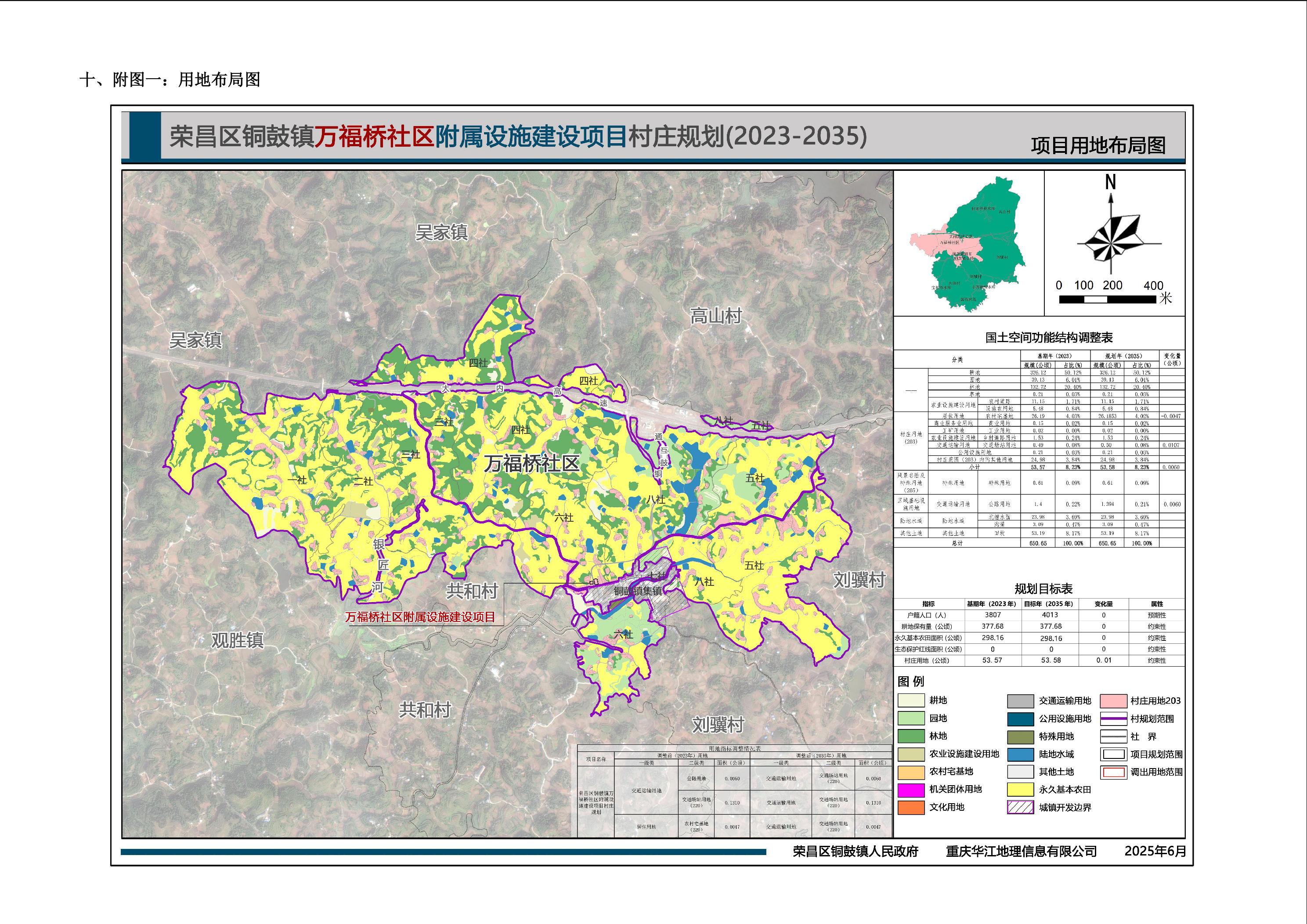This screenshot has width=1307, height=924.
Task: Click the 项目用地布局图 title at top right
Action: 1098,146
